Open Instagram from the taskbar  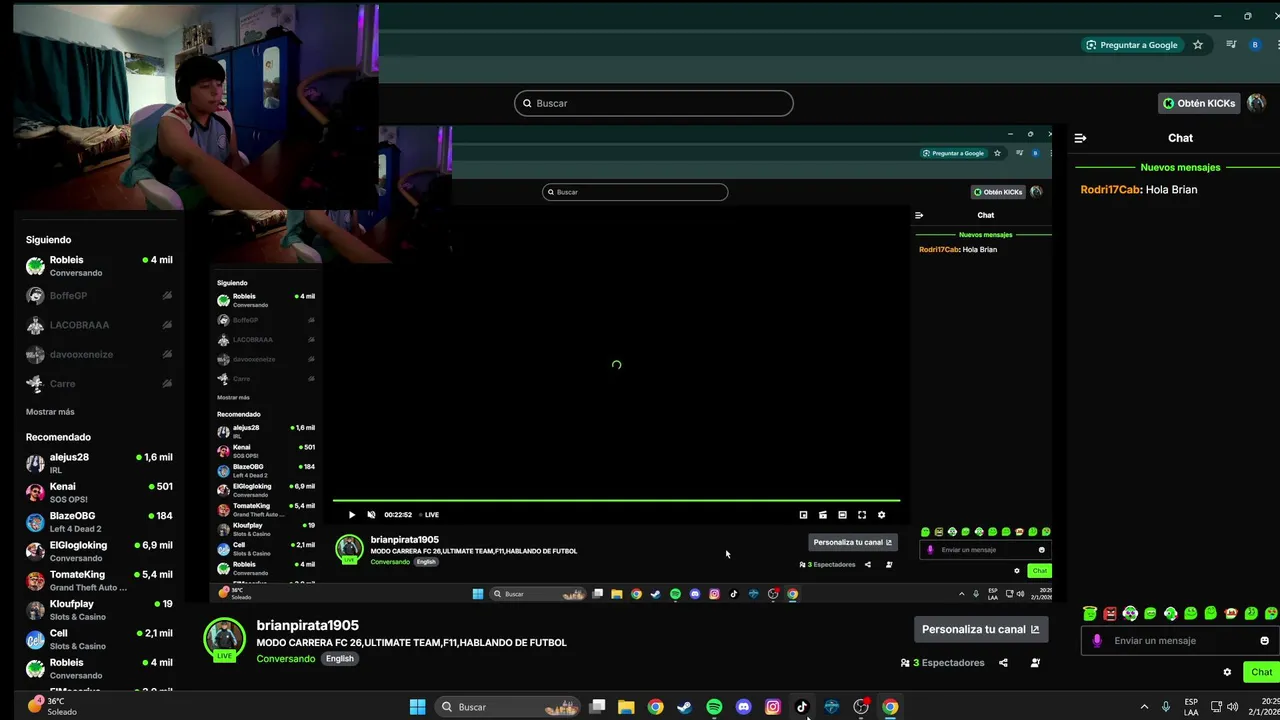pos(772,707)
